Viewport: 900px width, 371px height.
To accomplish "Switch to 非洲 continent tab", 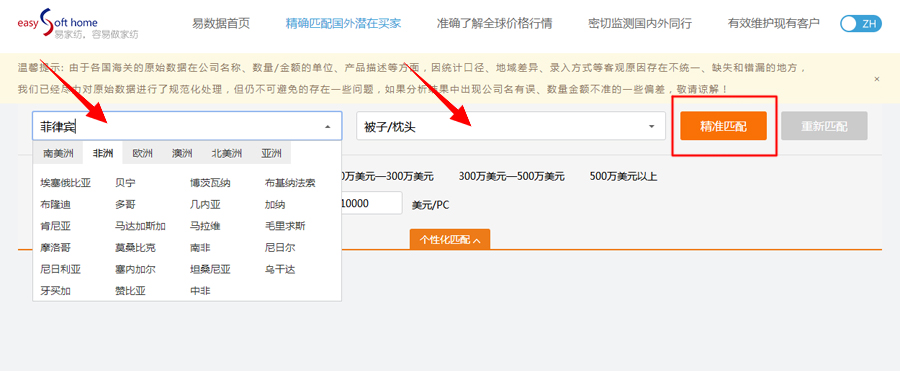I will coord(103,153).
